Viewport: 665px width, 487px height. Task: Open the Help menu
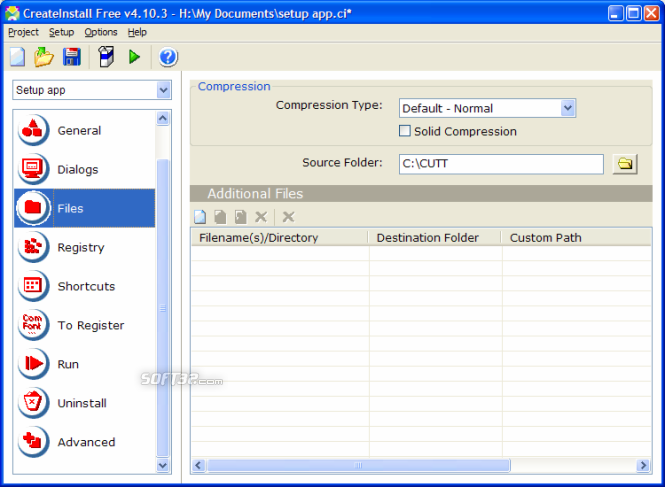point(137,32)
